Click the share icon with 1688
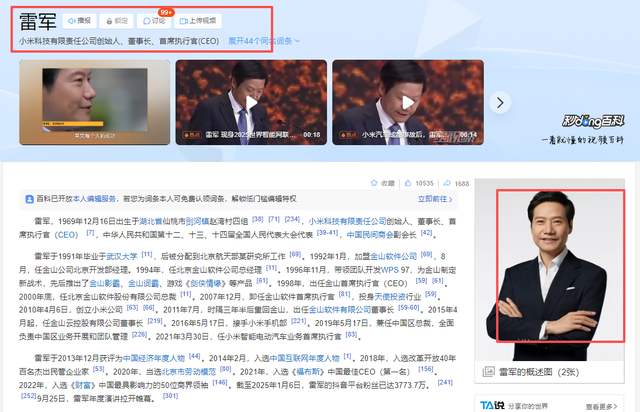The image size is (640, 412). point(447,183)
